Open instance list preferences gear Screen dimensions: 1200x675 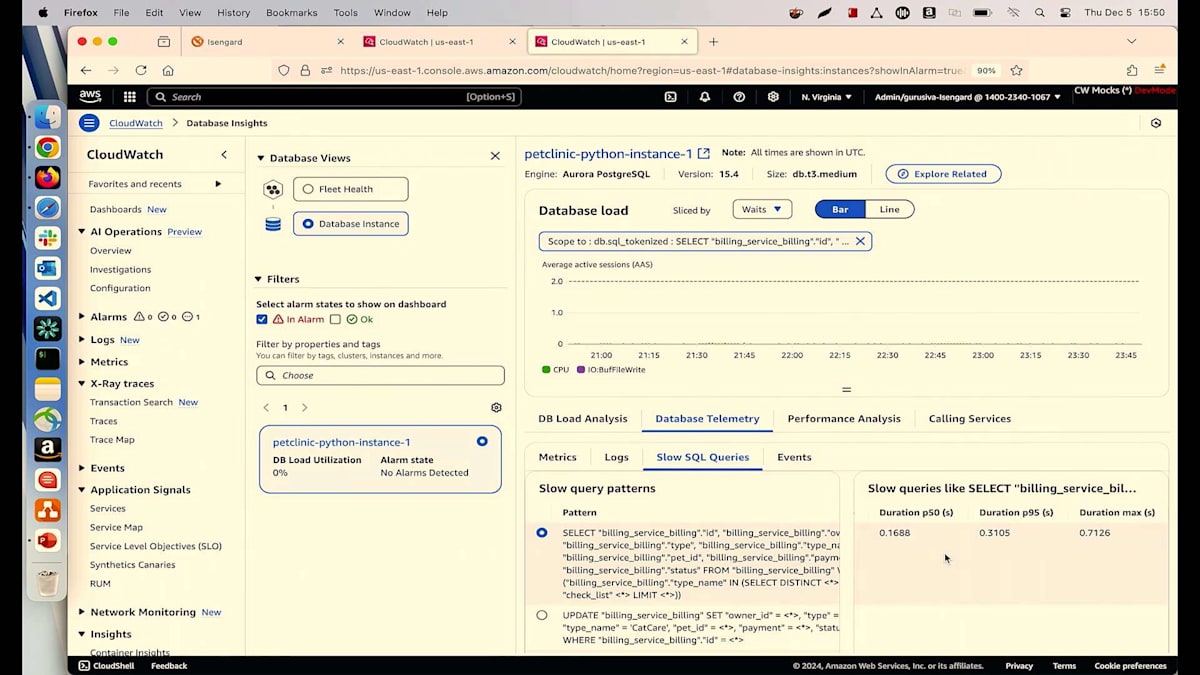tap(496, 408)
